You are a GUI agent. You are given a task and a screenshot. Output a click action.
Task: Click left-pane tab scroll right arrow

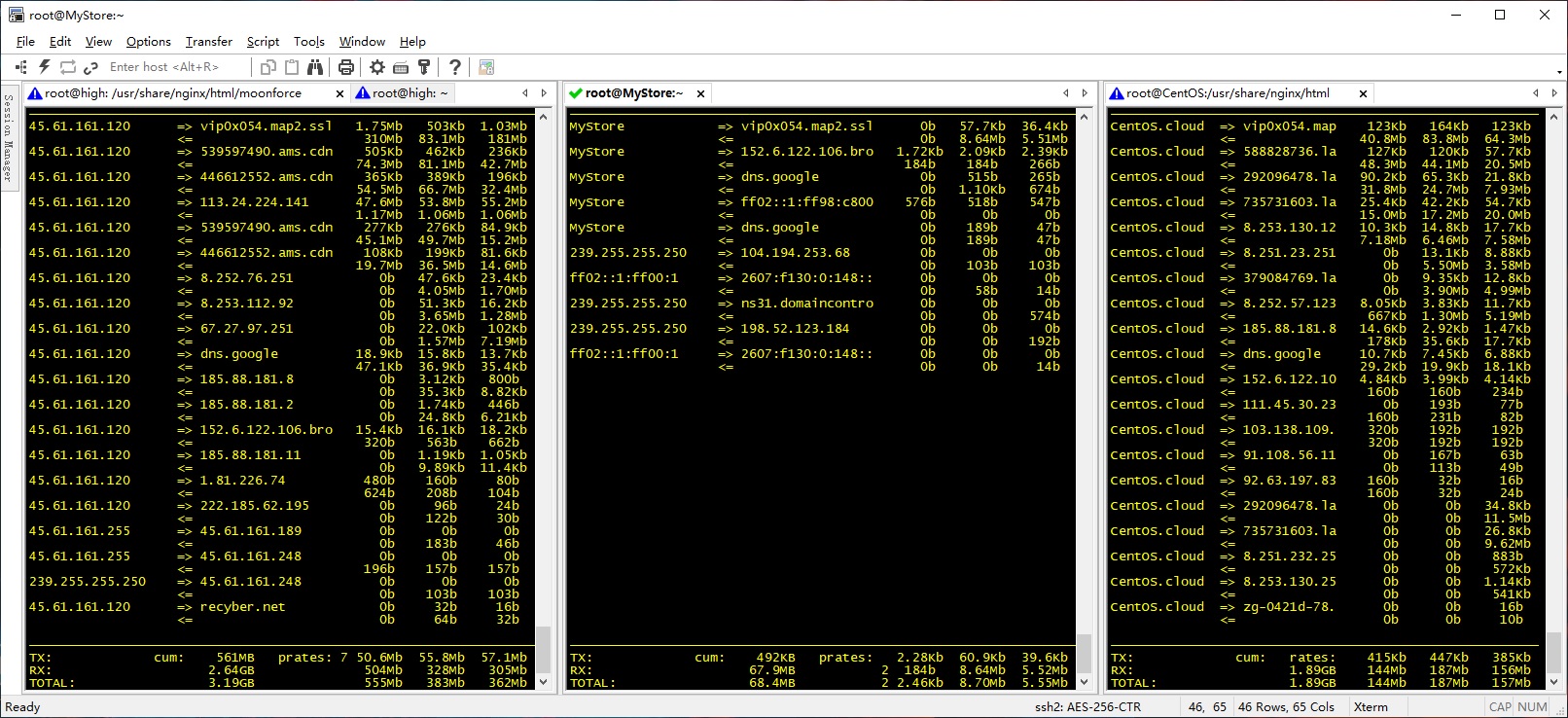click(544, 93)
